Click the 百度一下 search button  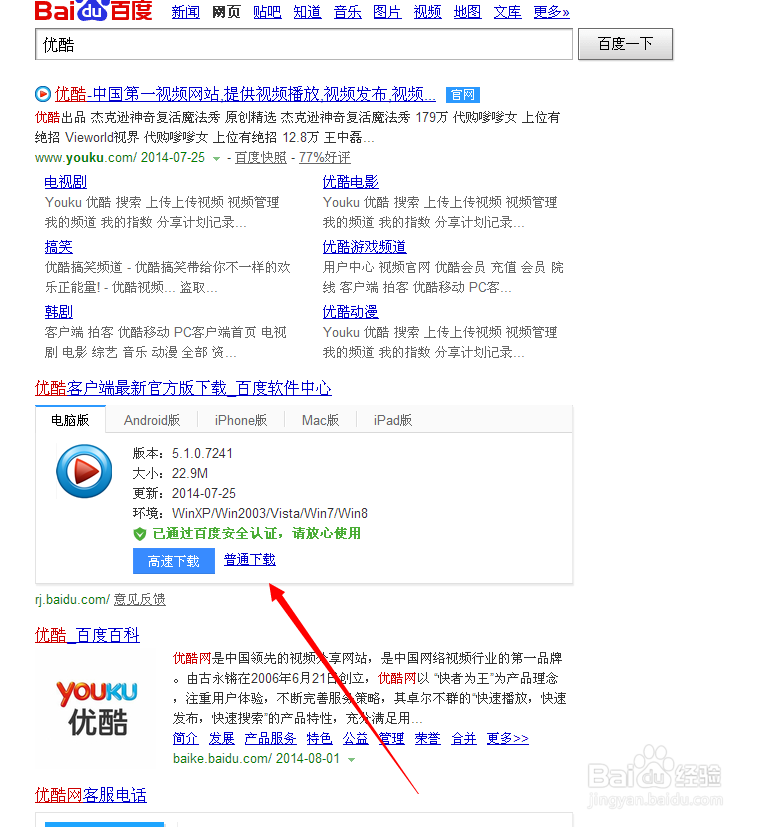(x=625, y=44)
